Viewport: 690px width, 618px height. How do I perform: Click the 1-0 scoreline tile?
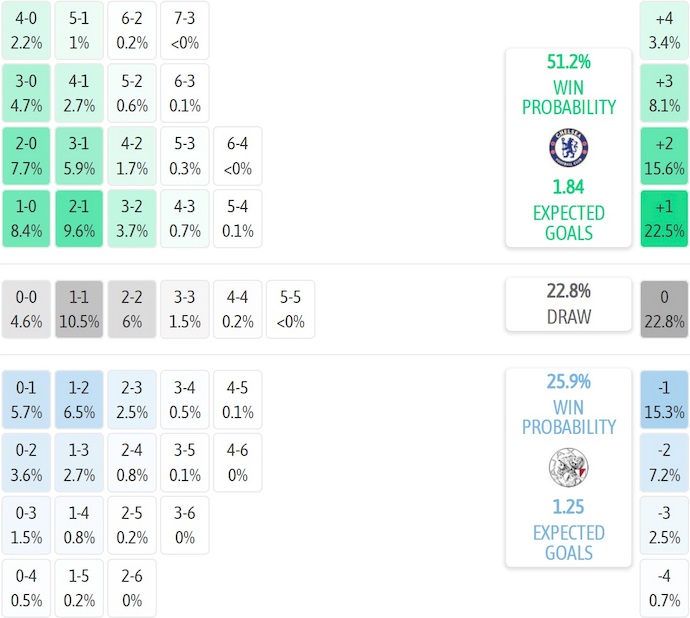pos(26,218)
